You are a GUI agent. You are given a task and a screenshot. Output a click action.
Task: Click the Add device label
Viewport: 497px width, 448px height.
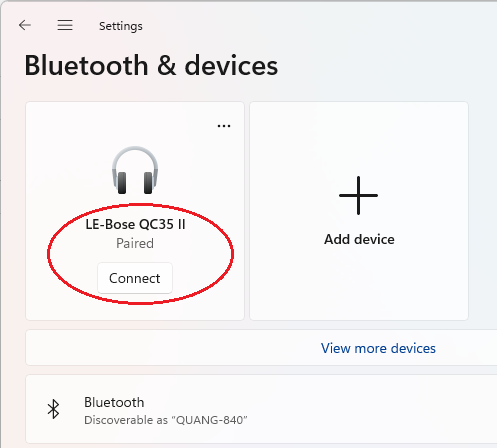pyautogui.click(x=359, y=239)
